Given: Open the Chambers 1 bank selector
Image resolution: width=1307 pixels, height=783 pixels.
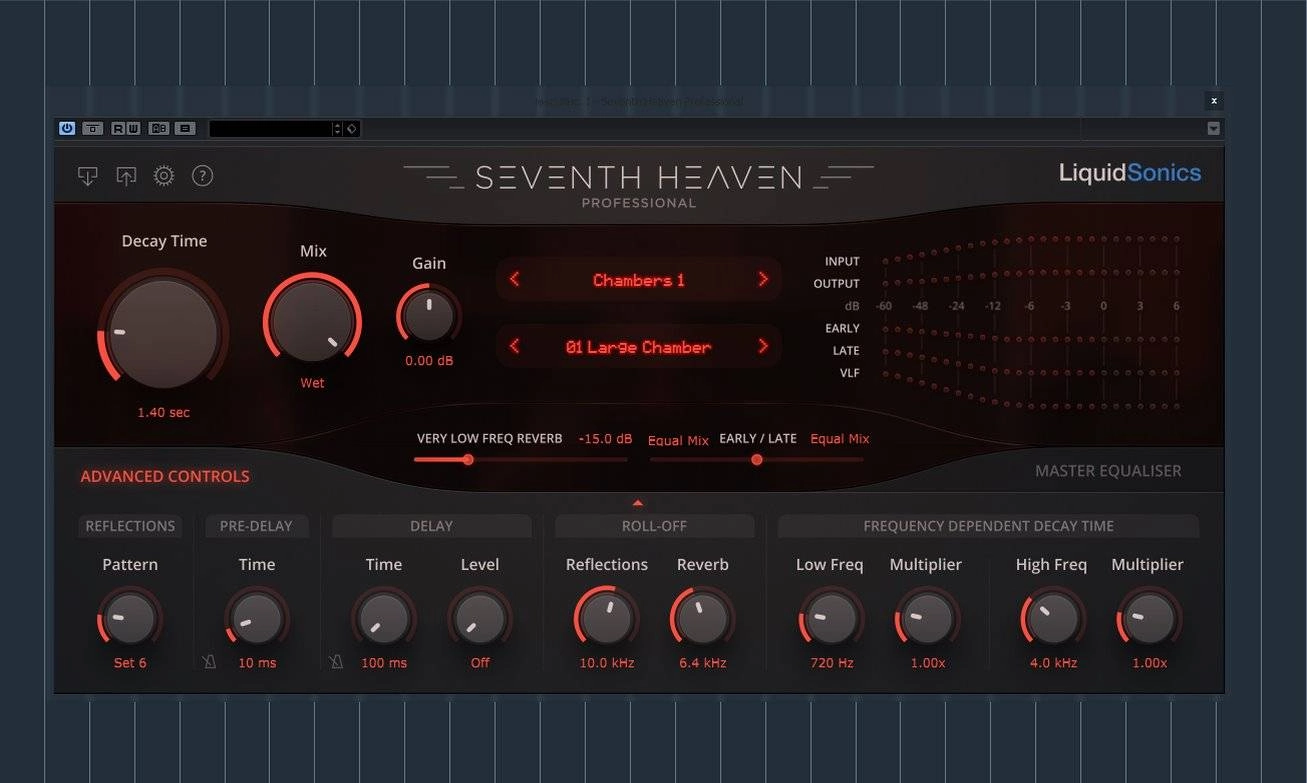Looking at the screenshot, I should pyautogui.click(x=639, y=280).
